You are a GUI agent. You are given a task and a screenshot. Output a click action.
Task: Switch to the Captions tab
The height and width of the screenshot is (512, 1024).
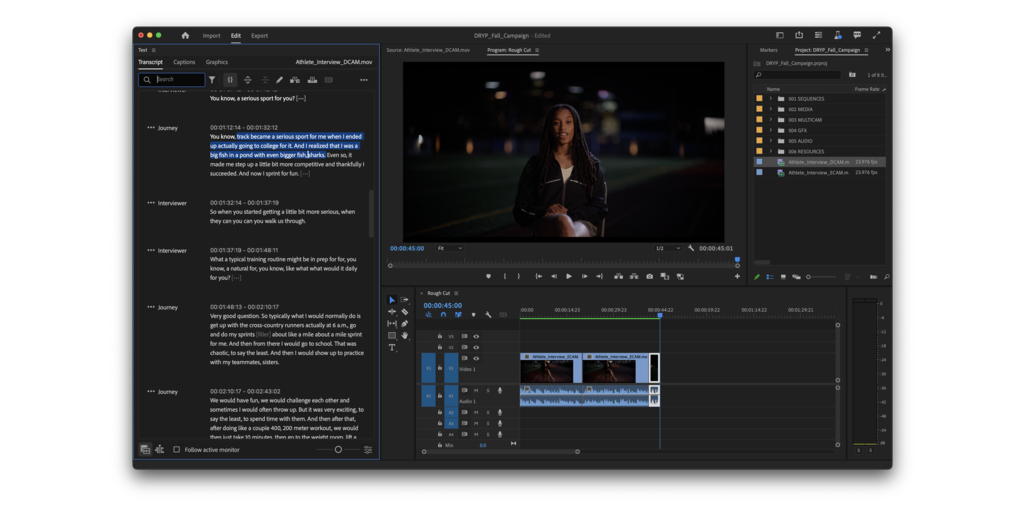point(184,62)
